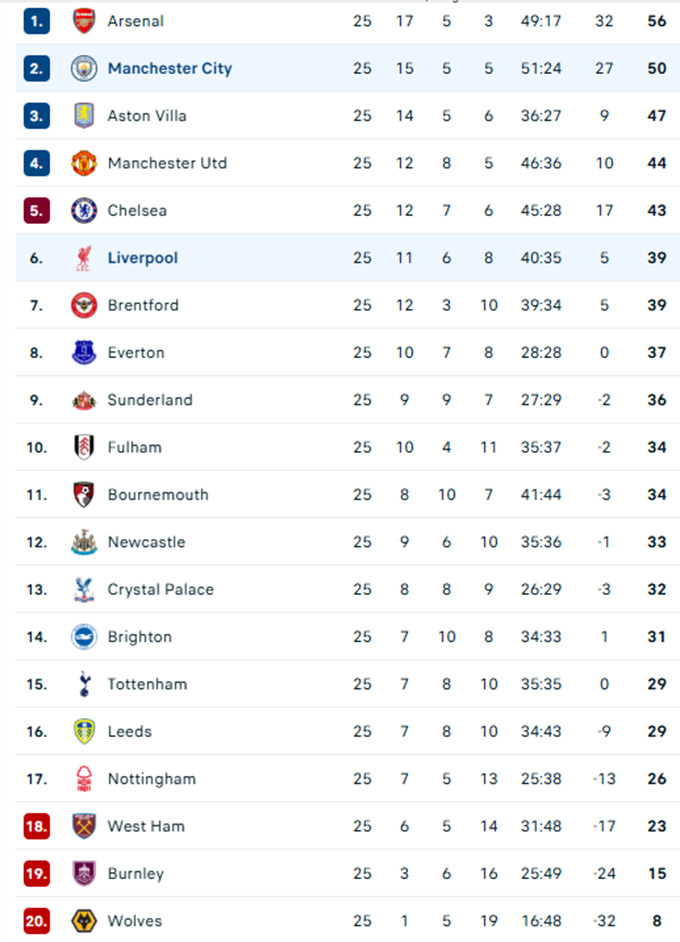Click the red rank 18 relegation badge

pos(37,826)
